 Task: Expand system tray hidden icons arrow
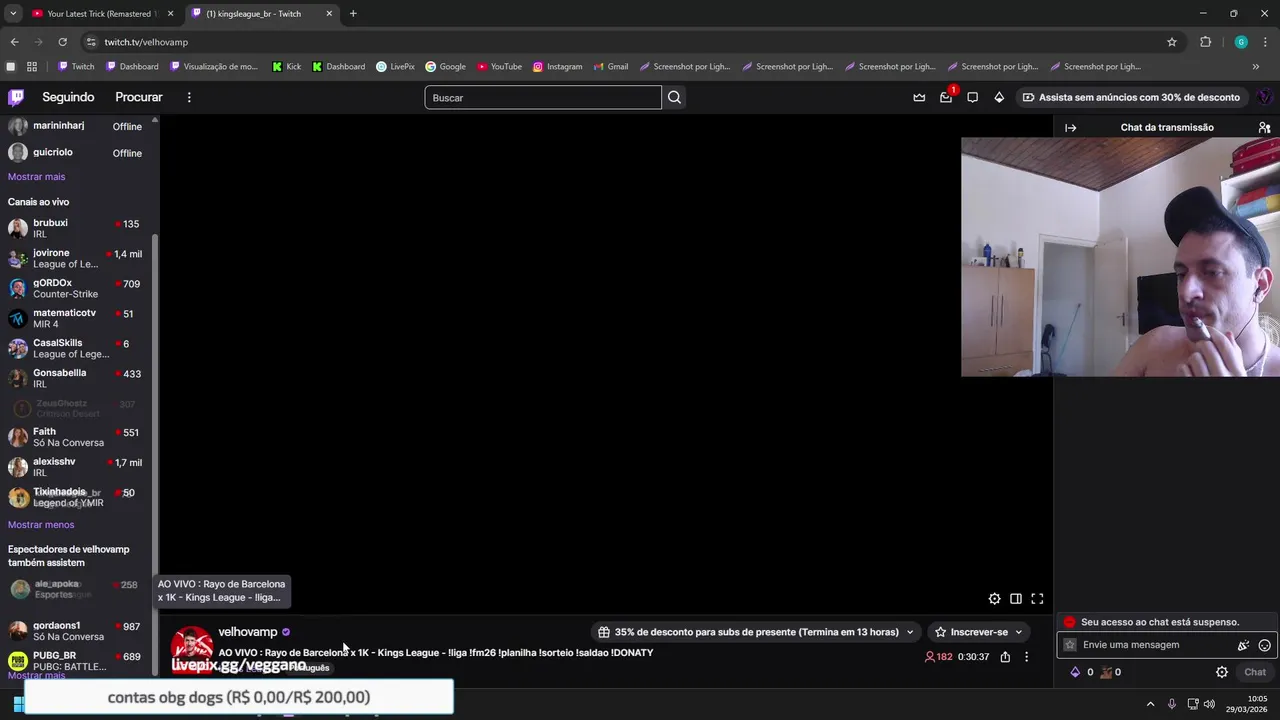pos(1150,704)
